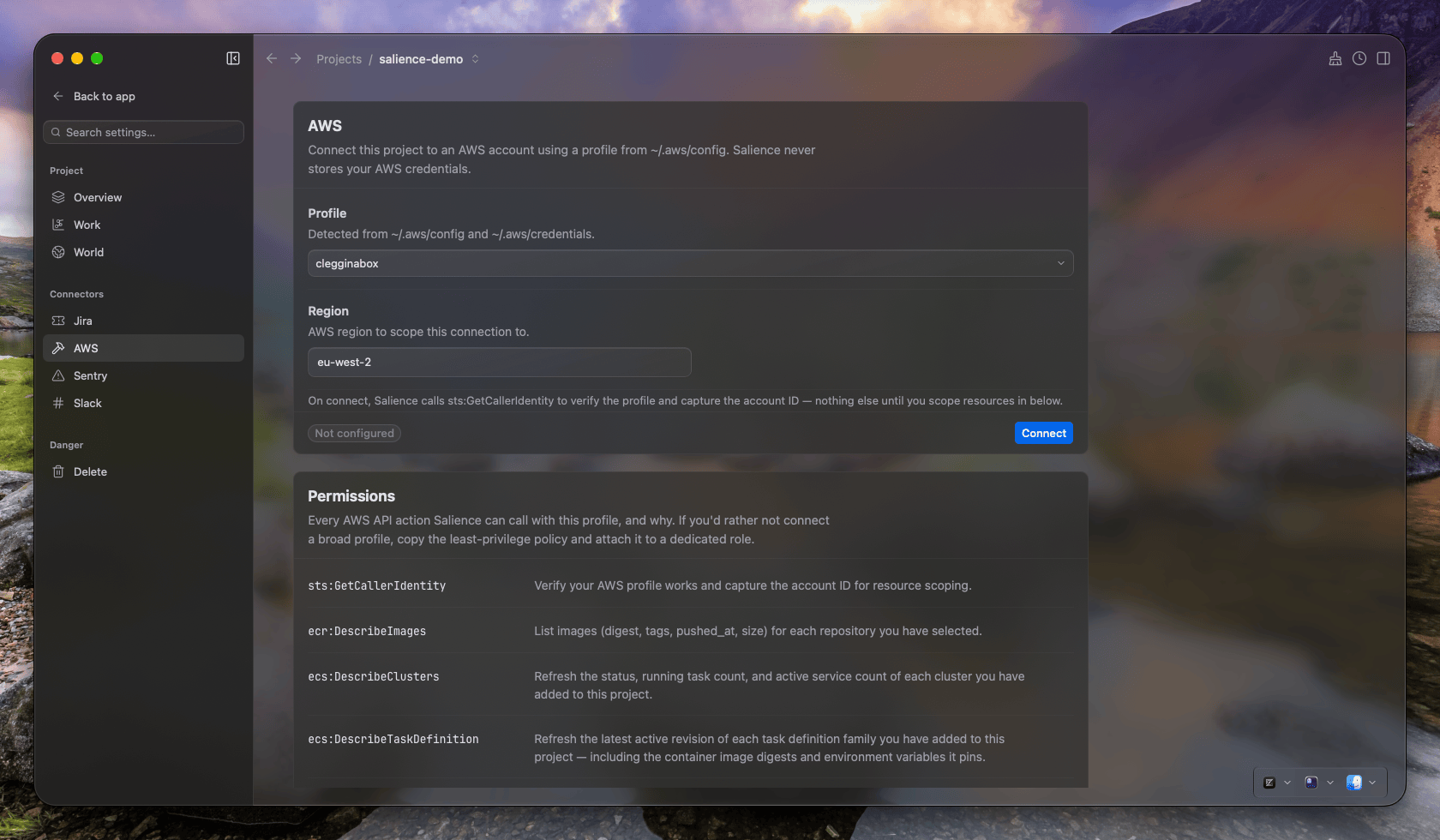This screenshot has height=840, width=1440.
Task: Click the Danger sidebar section header
Action: [66, 445]
